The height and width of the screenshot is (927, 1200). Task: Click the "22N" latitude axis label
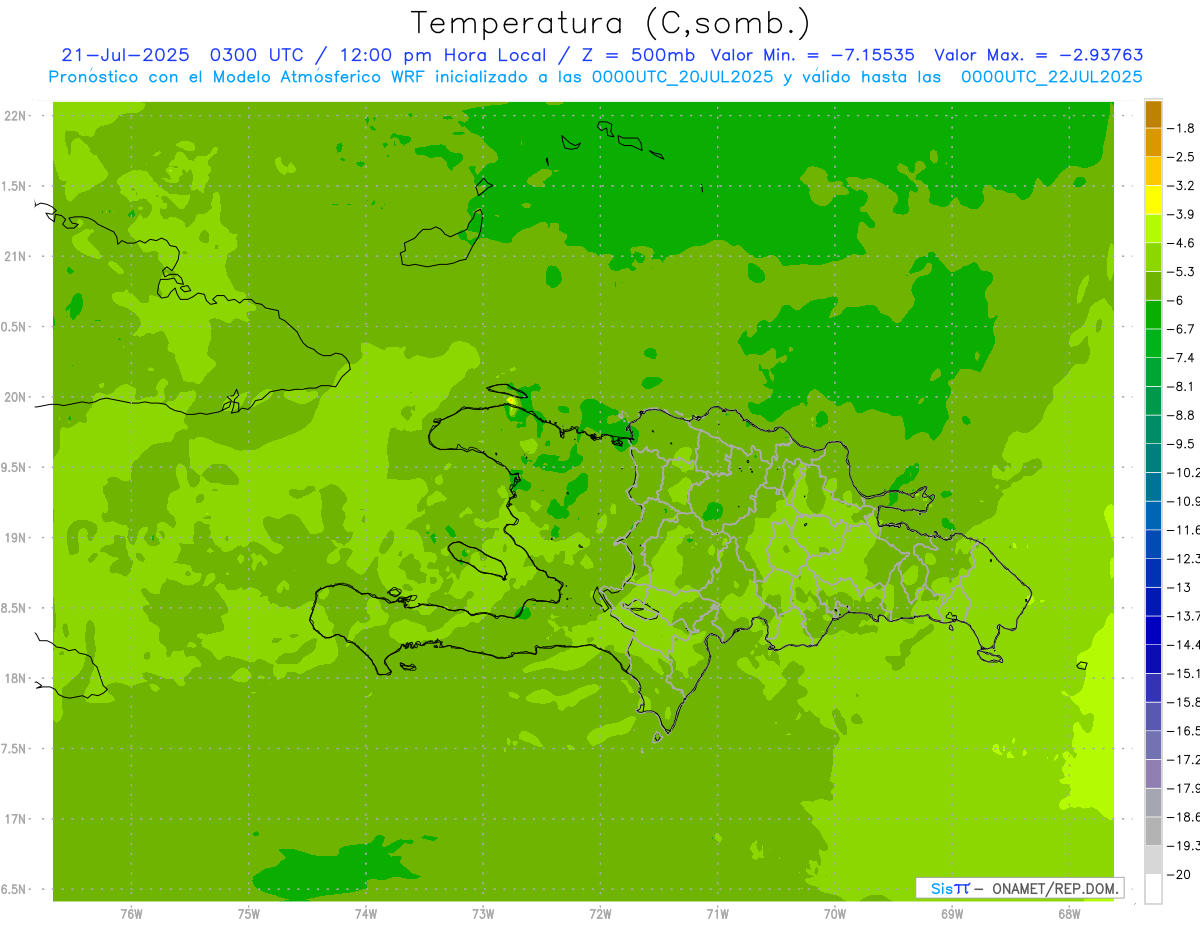15,116
